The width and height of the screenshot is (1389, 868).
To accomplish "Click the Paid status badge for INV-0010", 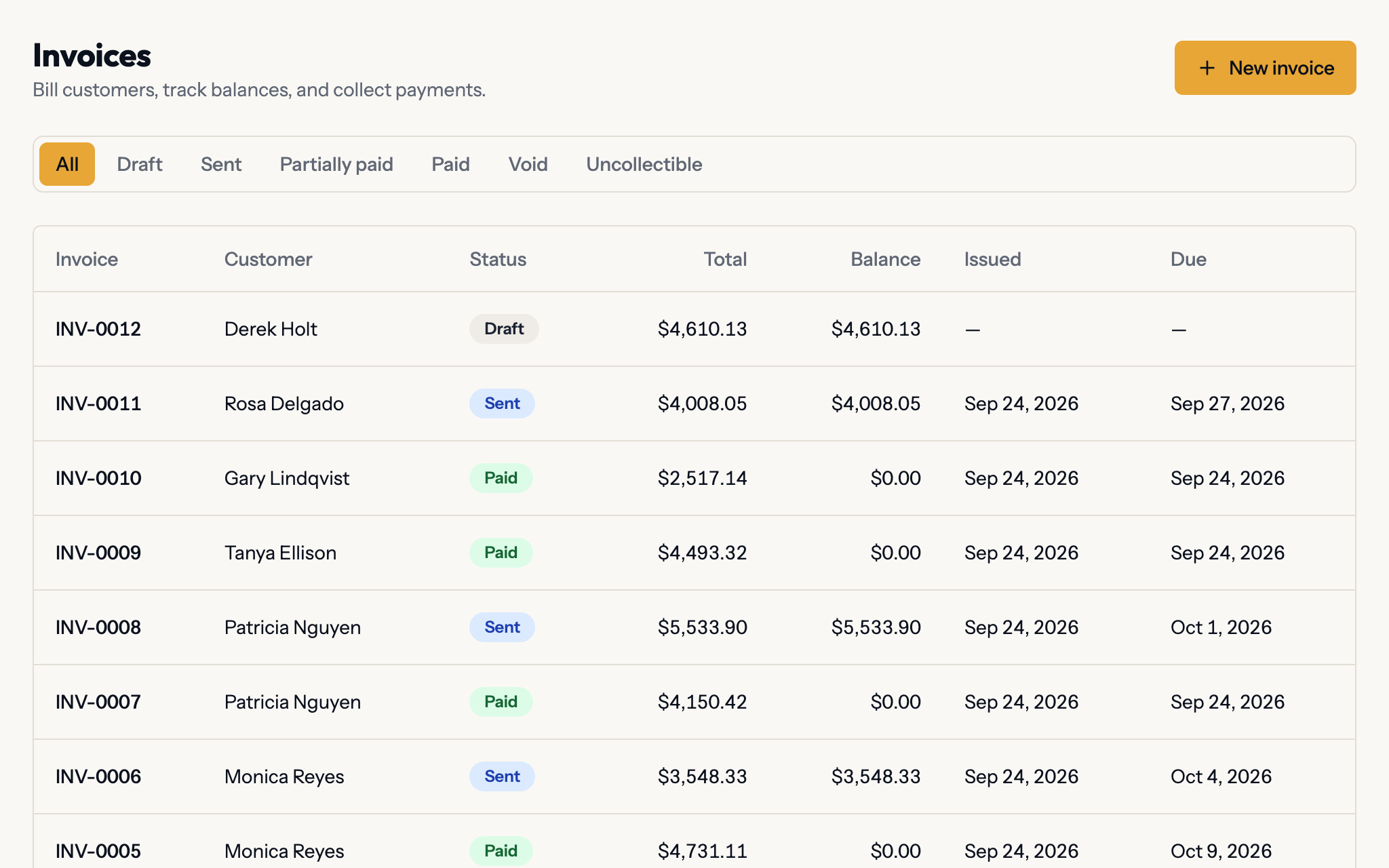I will [501, 478].
